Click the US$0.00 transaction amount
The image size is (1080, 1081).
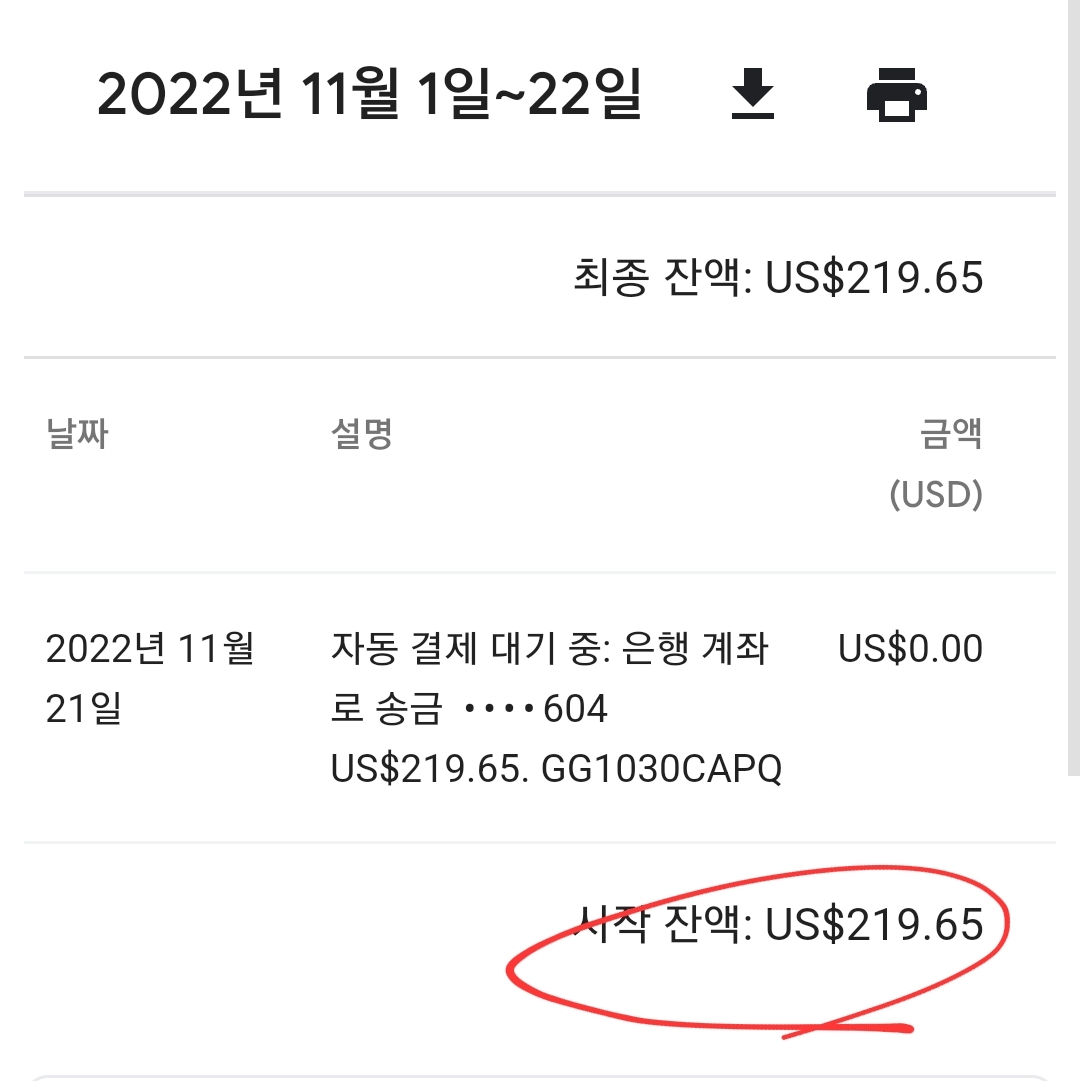(x=910, y=649)
